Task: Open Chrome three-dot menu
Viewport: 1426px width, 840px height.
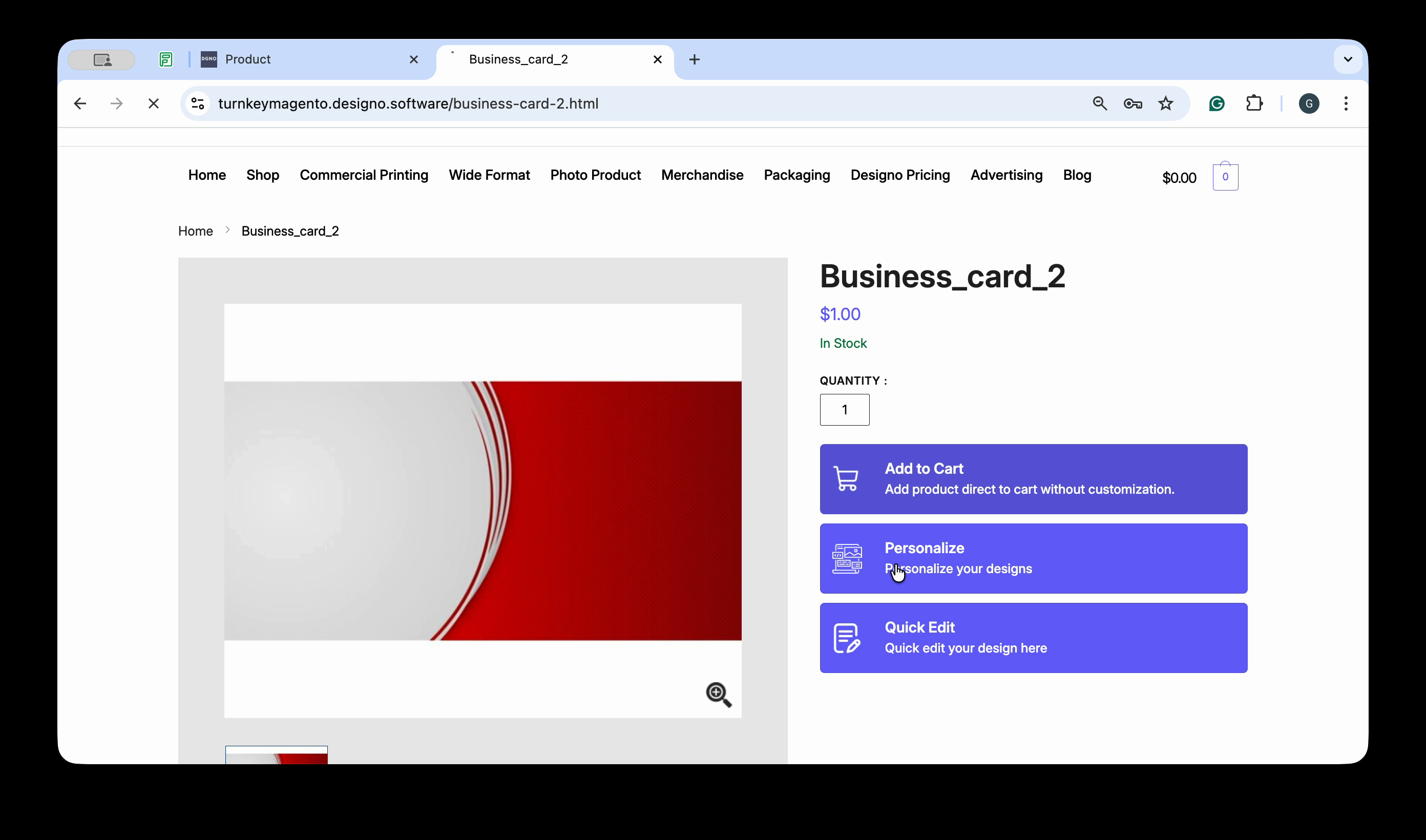Action: point(1346,103)
